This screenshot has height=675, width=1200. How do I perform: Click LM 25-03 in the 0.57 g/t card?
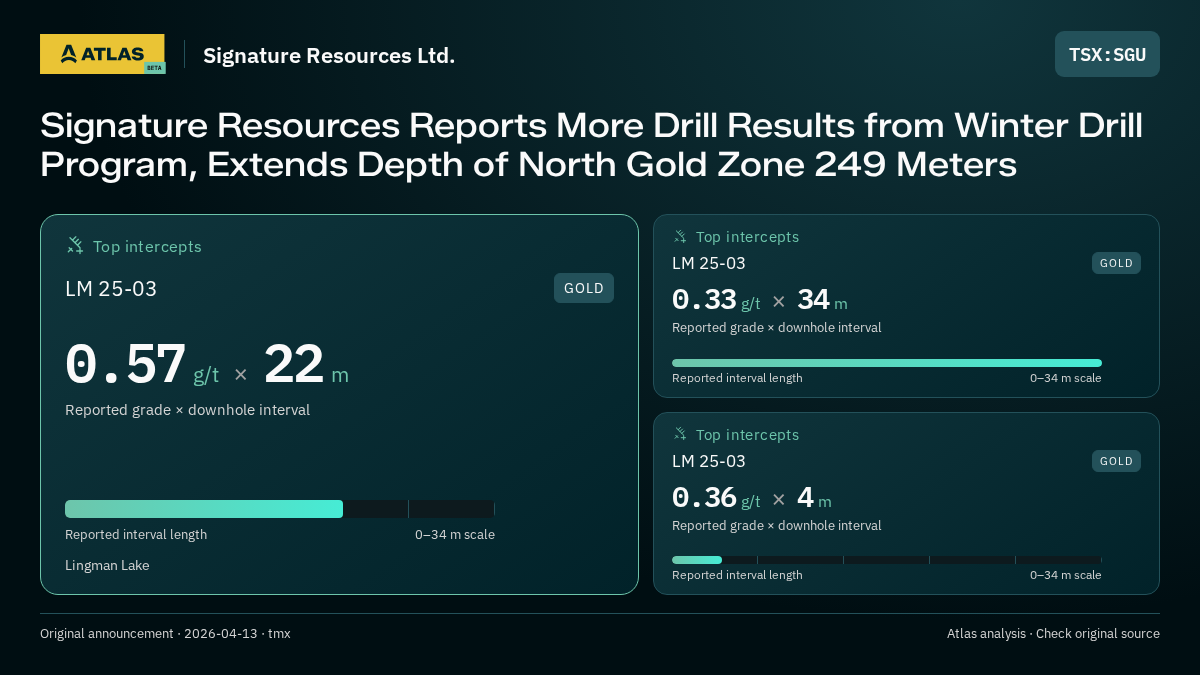pyautogui.click(x=111, y=289)
